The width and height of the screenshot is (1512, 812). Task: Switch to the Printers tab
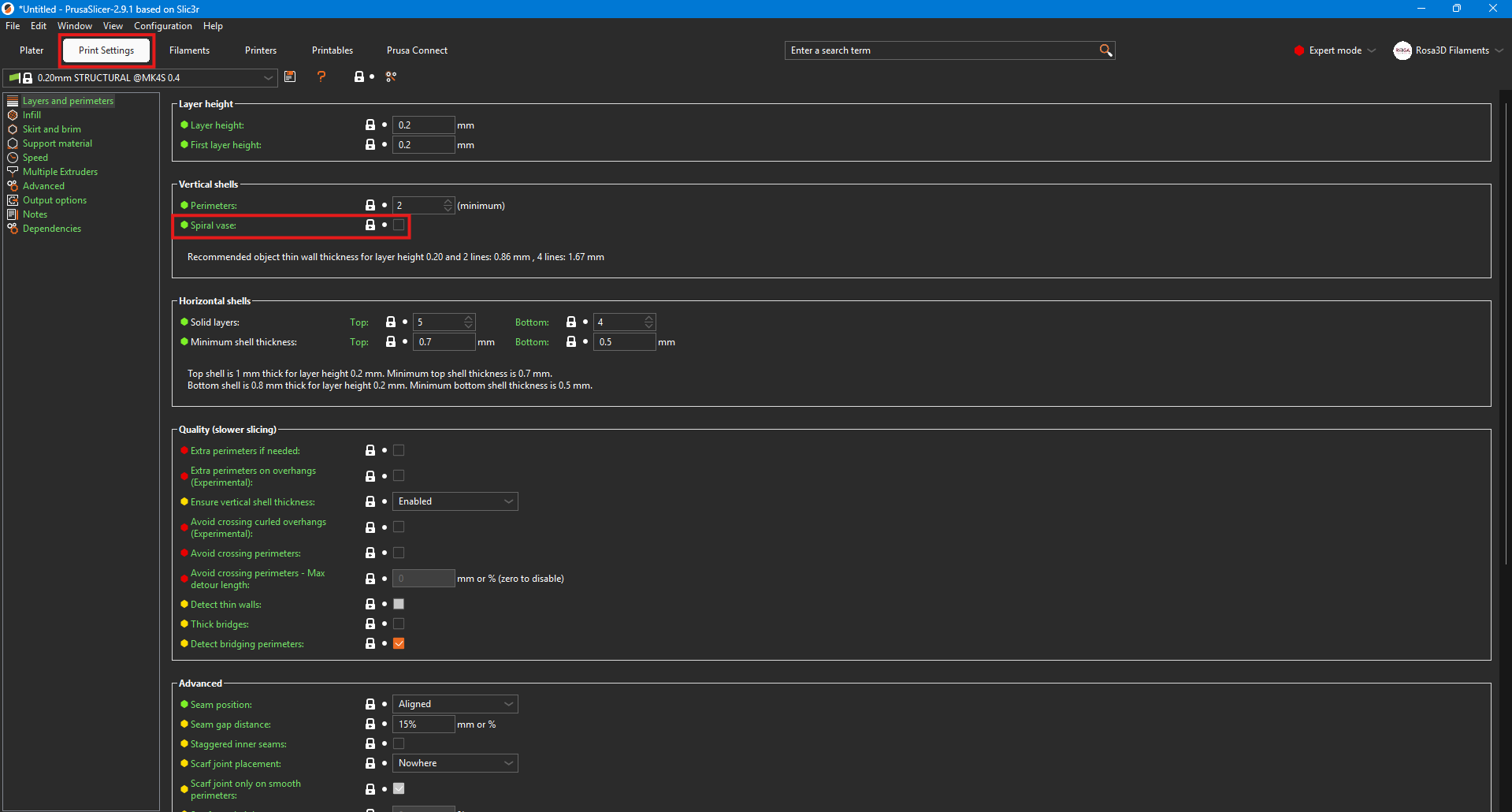261,50
